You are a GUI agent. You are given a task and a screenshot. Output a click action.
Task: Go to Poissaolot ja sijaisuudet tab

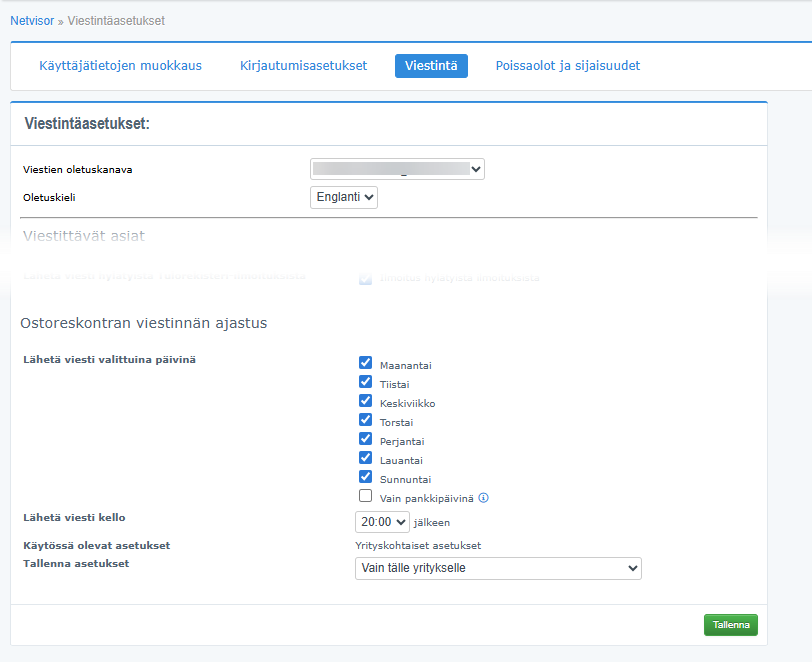click(x=568, y=66)
